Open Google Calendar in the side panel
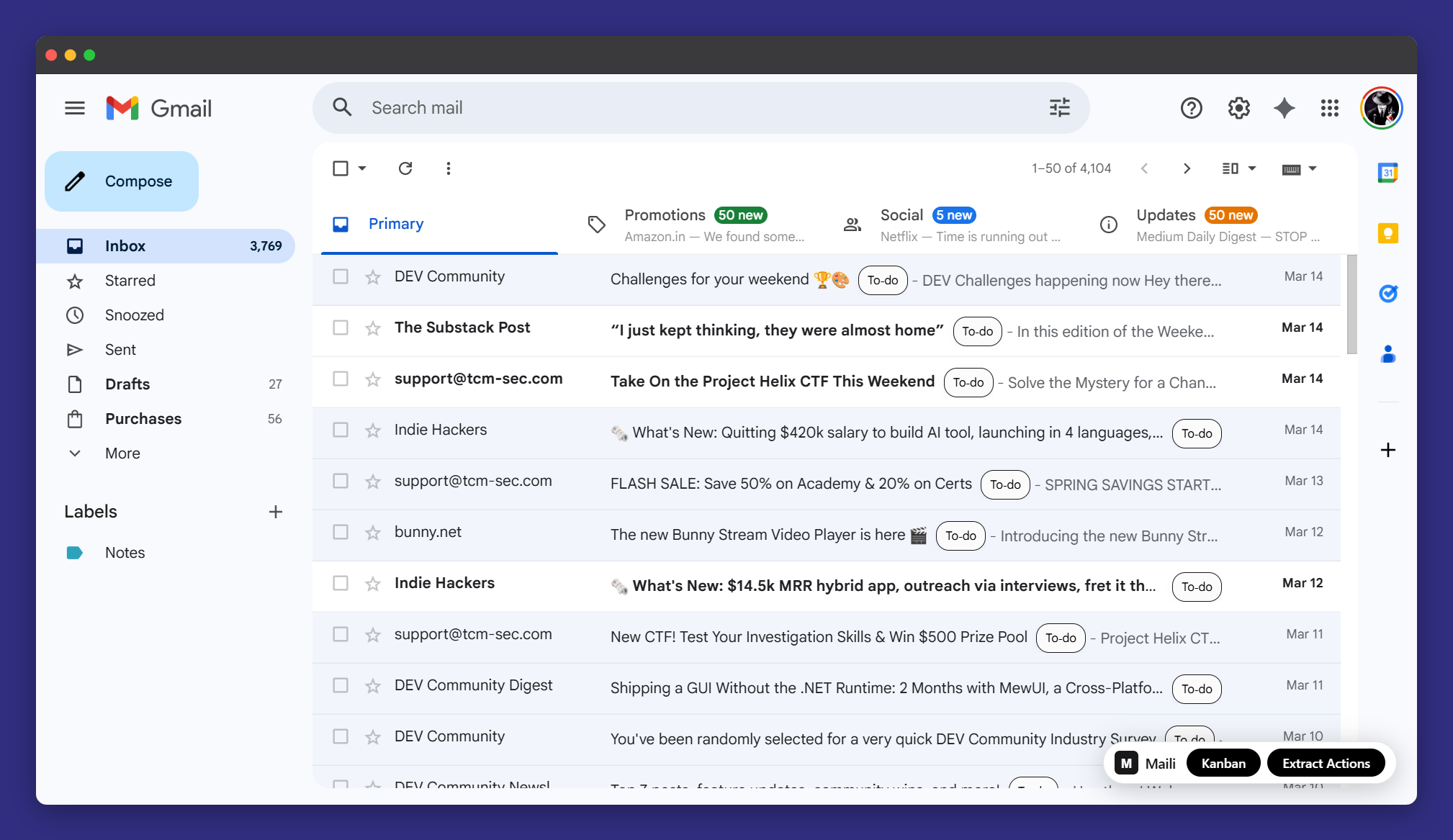 [x=1388, y=172]
